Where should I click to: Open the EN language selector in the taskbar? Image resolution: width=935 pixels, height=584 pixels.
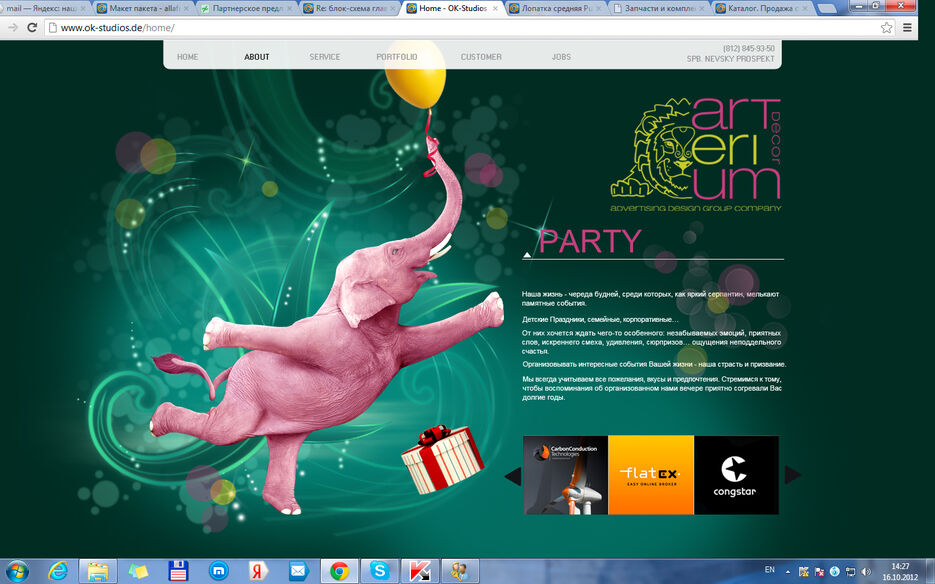770,570
